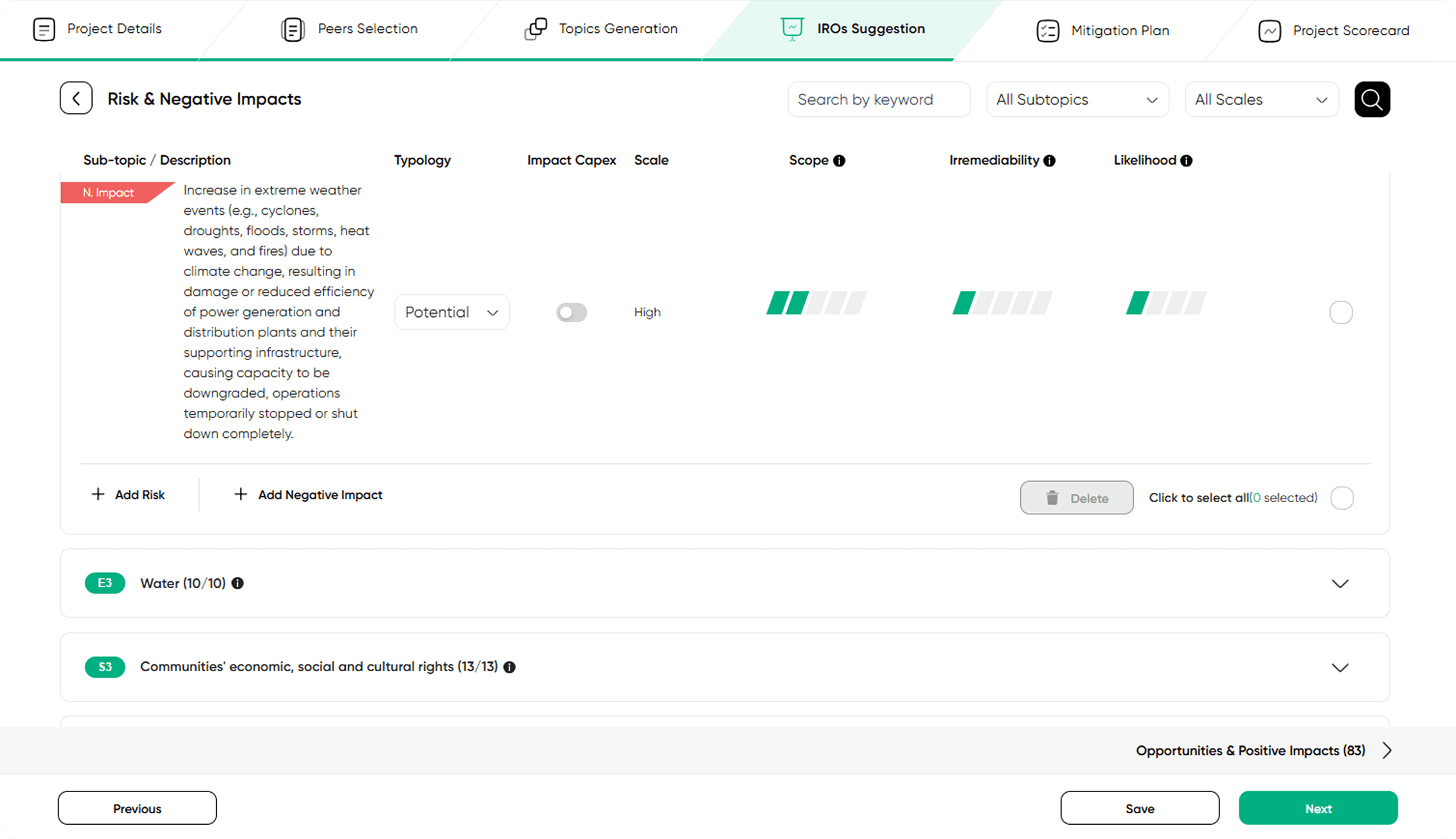
Task: Adjust the Scope rating bar
Action: pos(816,303)
